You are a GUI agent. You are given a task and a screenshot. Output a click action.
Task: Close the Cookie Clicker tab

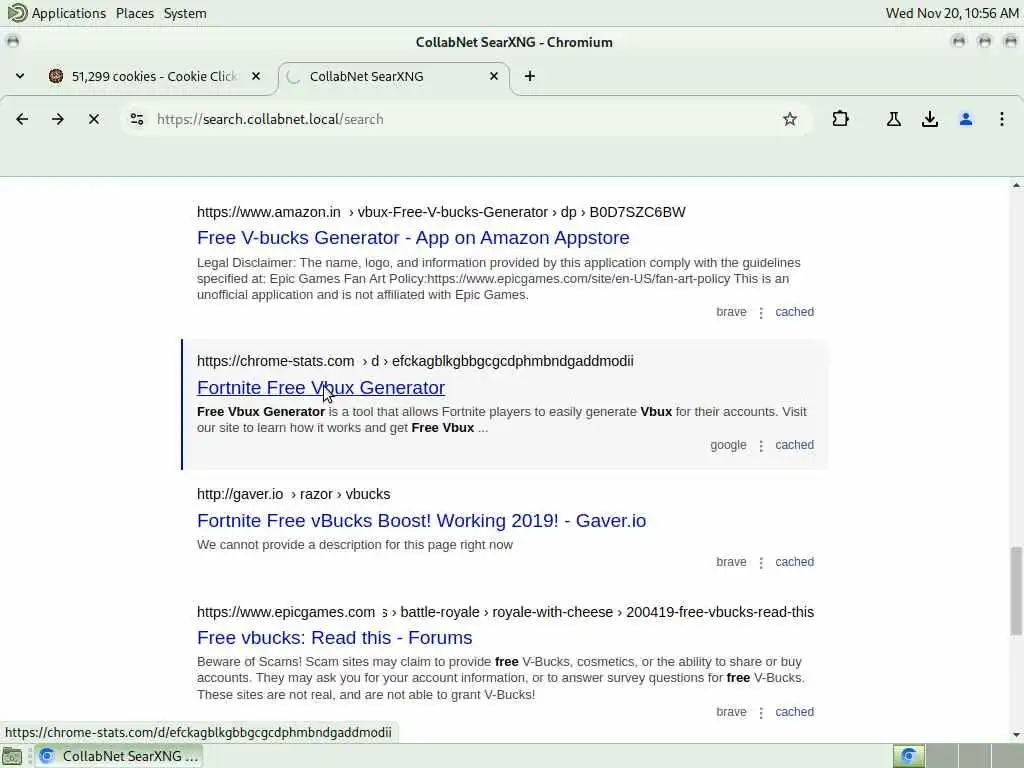pyautogui.click(x=256, y=76)
